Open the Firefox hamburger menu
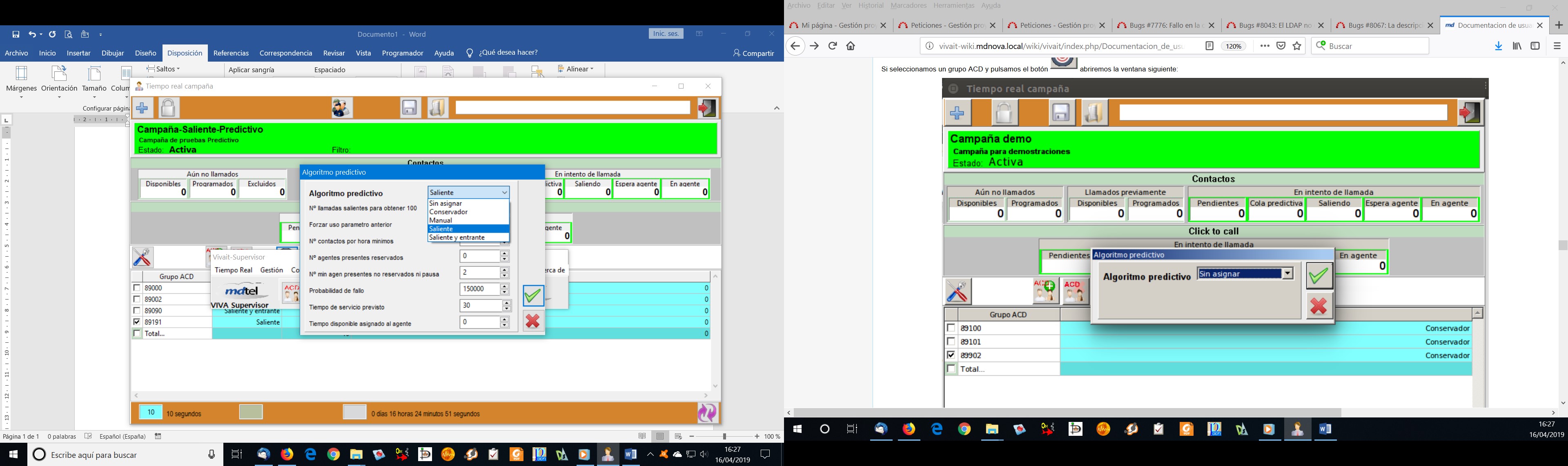The height and width of the screenshot is (466, 1568). (1557, 46)
